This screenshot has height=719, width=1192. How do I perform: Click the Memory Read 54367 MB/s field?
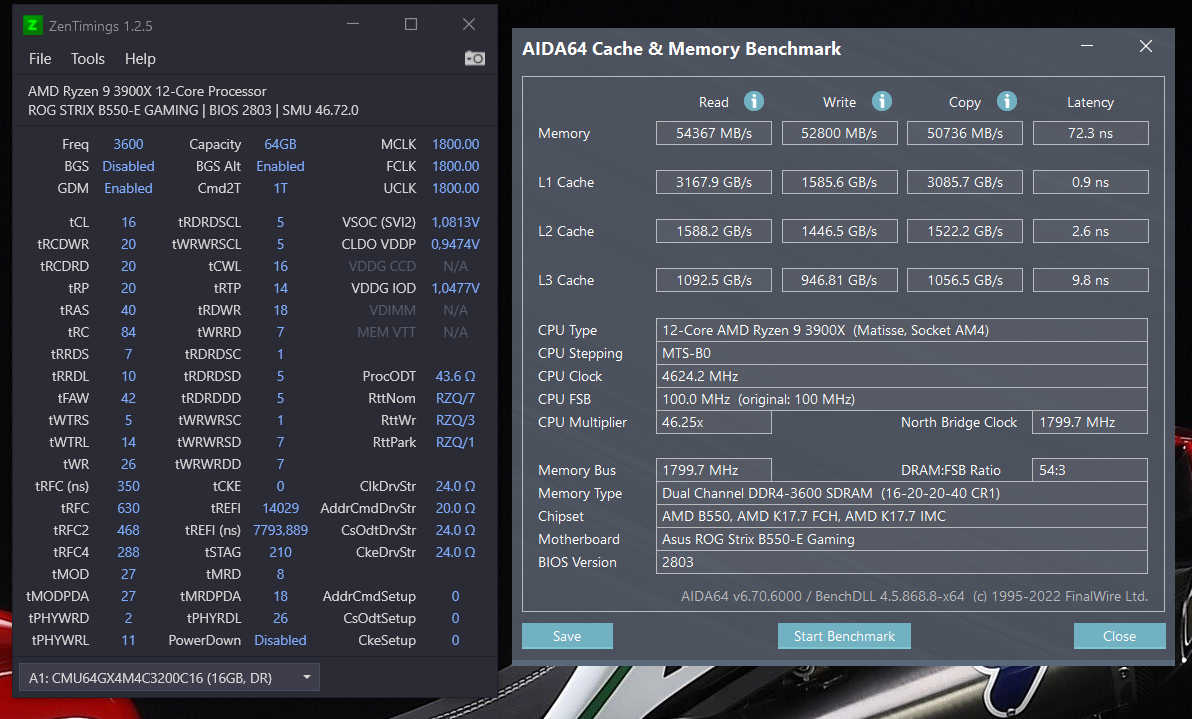pyautogui.click(x=714, y=133)
